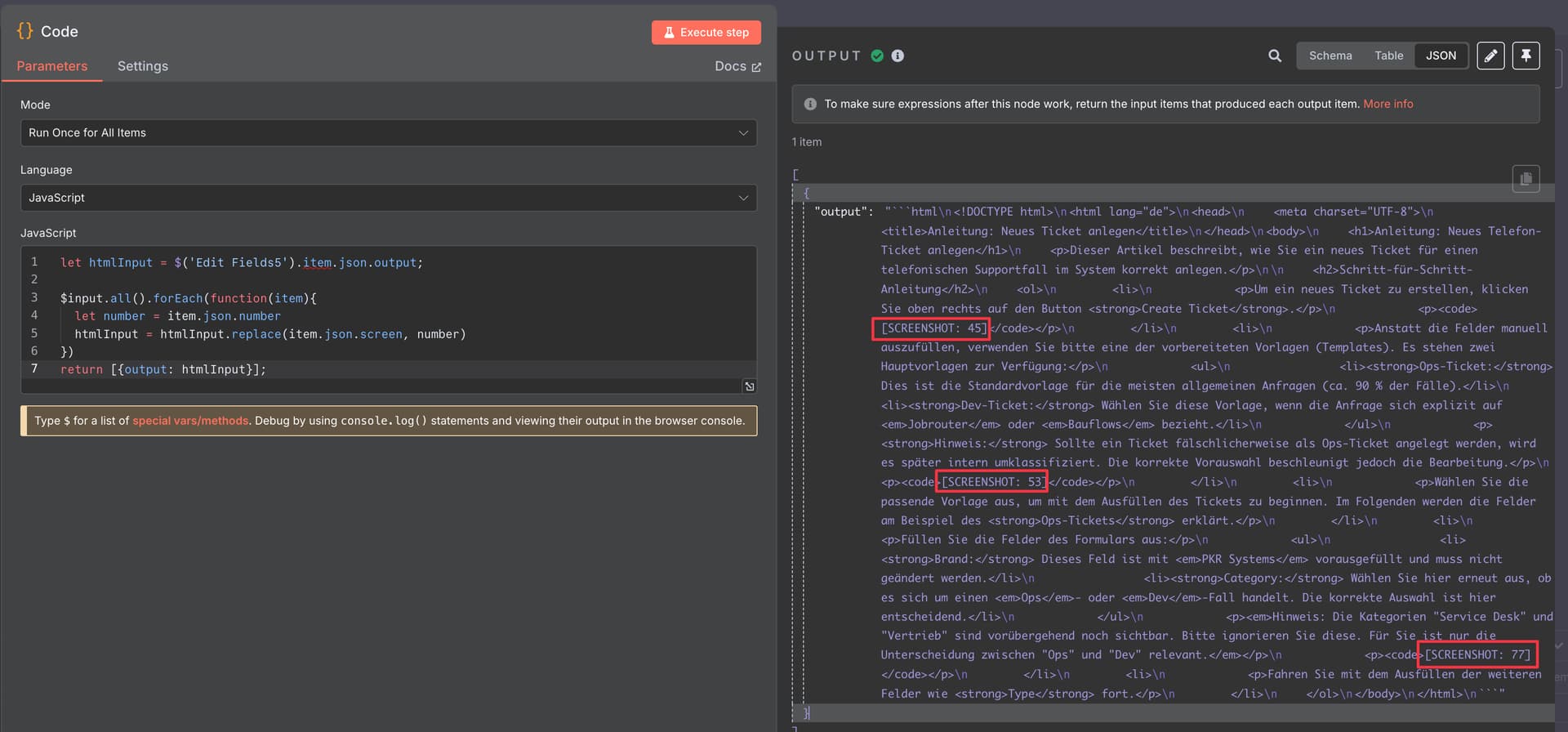Click the JavaScript editor label

click(x=48, y=233)
